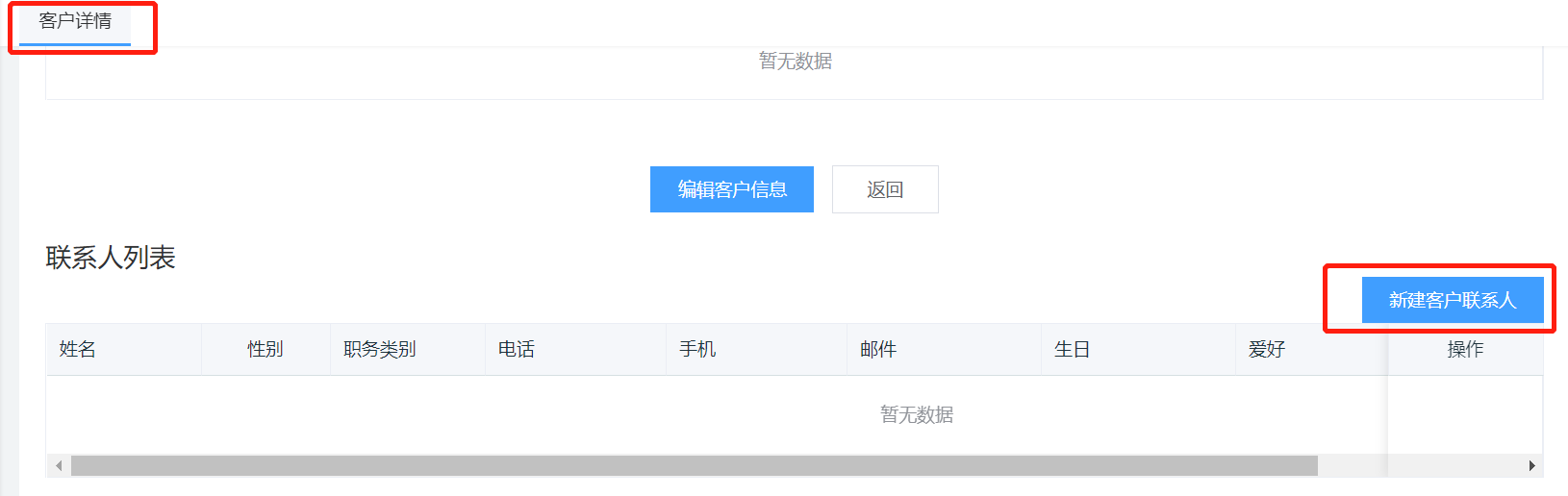Click the 联系人列表 section heading
Image resolution: width=1568 pixels, height=496 pixels.
[x=111, y=258]
